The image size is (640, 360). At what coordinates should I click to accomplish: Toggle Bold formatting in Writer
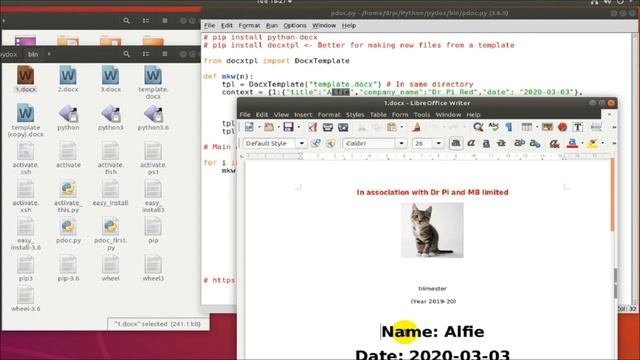(456, 143)
